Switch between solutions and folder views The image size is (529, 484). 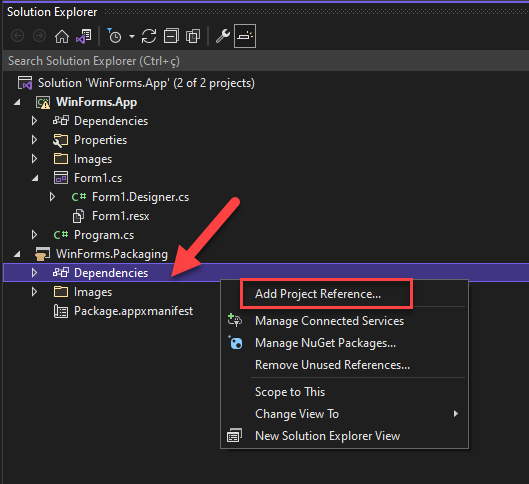click(84, 36)
